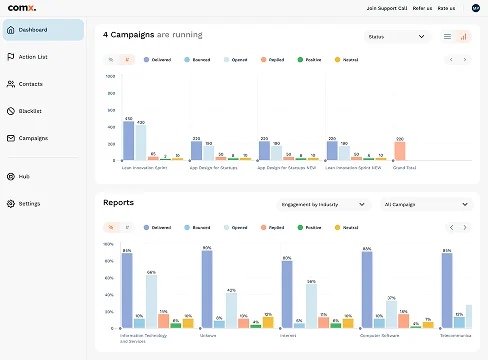488x360 pixels.
Task: Open the All Campaign dropdown
Action: click(427, 204)
